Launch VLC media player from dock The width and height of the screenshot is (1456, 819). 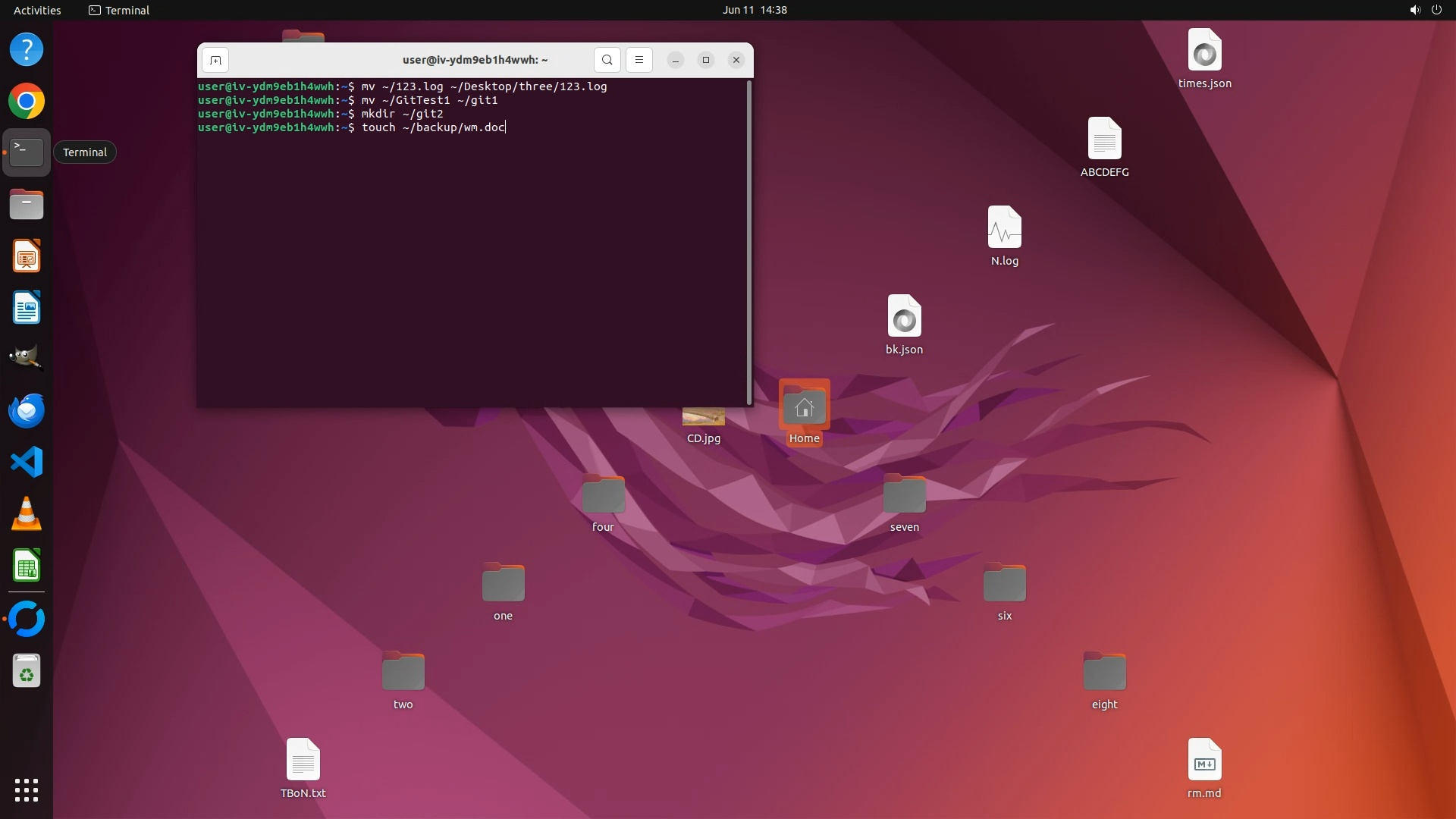coord(27,514)
